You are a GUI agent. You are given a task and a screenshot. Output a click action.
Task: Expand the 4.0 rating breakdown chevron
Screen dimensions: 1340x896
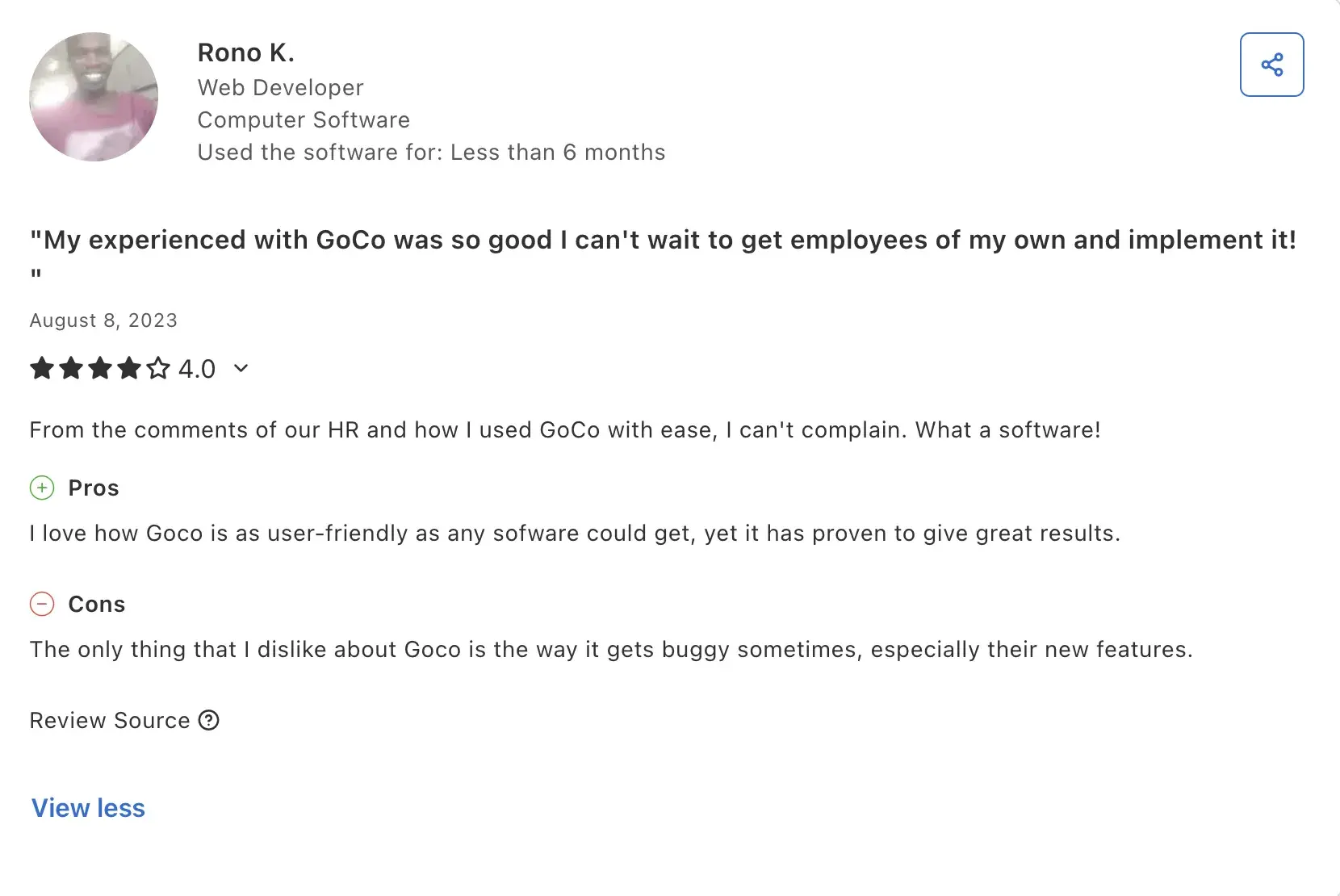coord(240,369)
